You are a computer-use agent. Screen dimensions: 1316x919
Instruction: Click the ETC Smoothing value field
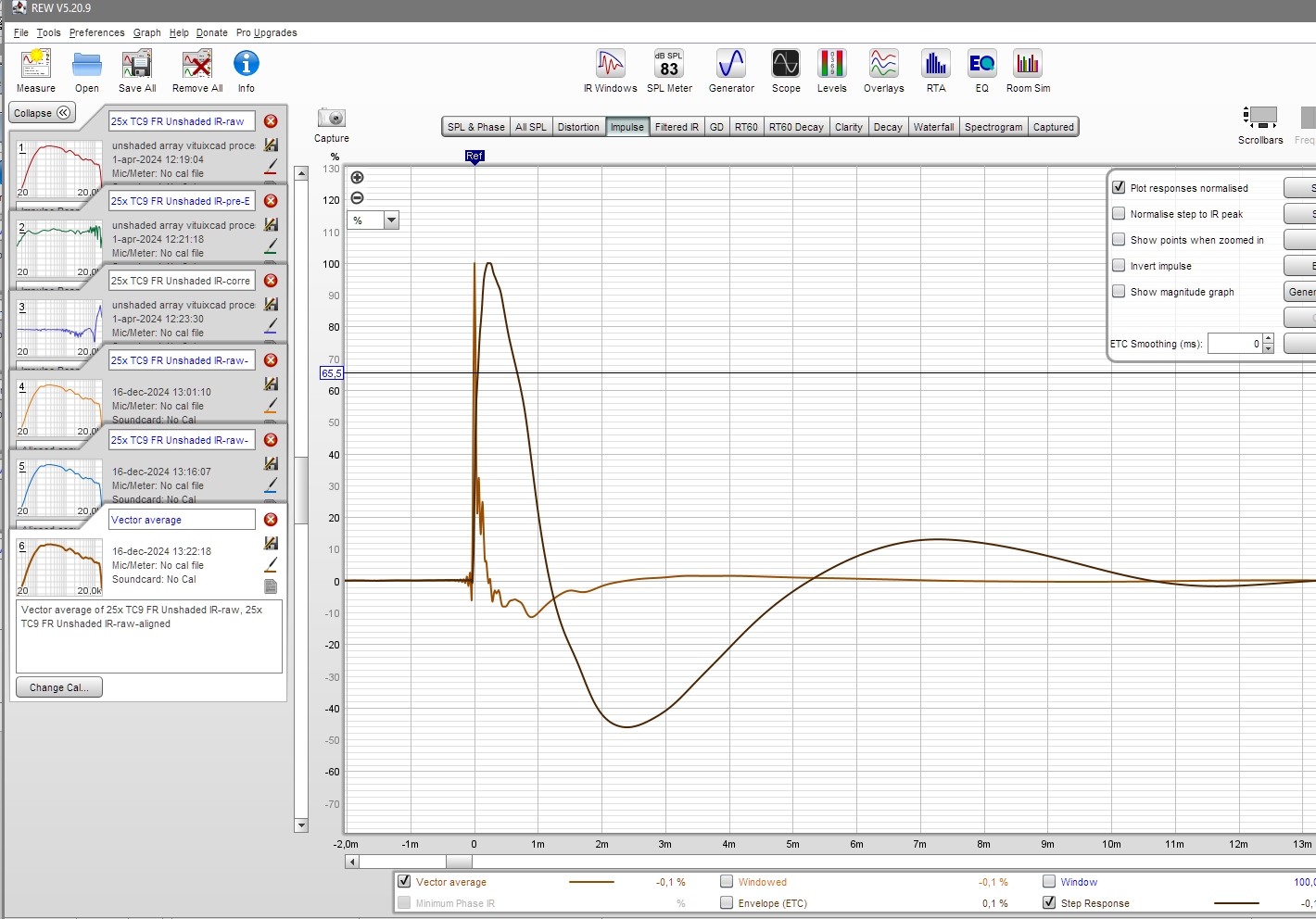(1234, 344)
